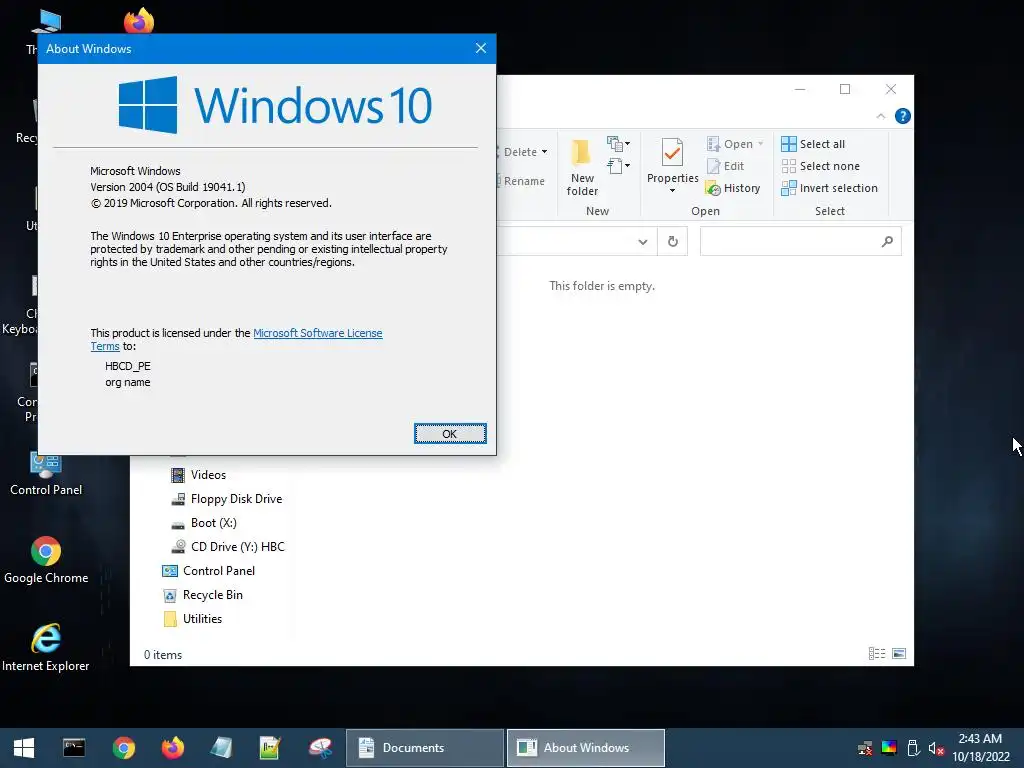Click the network tray icon
This screenshot has height=768, width=1024.
tap(865, 748)
